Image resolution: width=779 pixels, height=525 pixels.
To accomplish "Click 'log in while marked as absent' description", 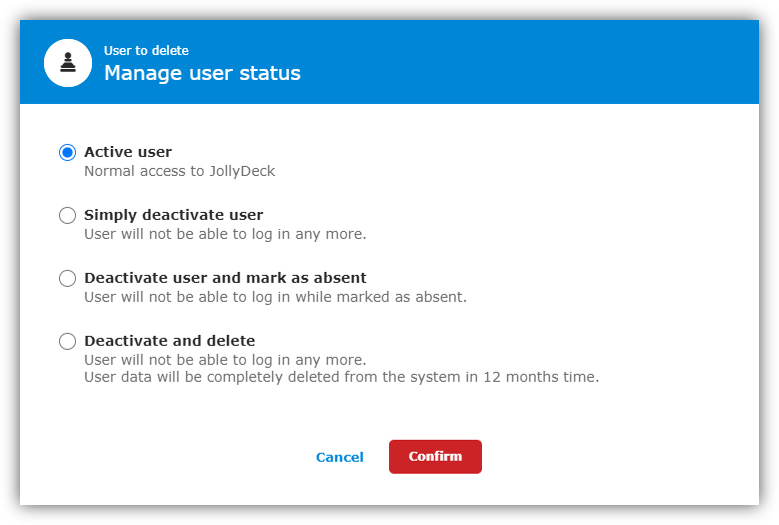I will tap(276, 297).
